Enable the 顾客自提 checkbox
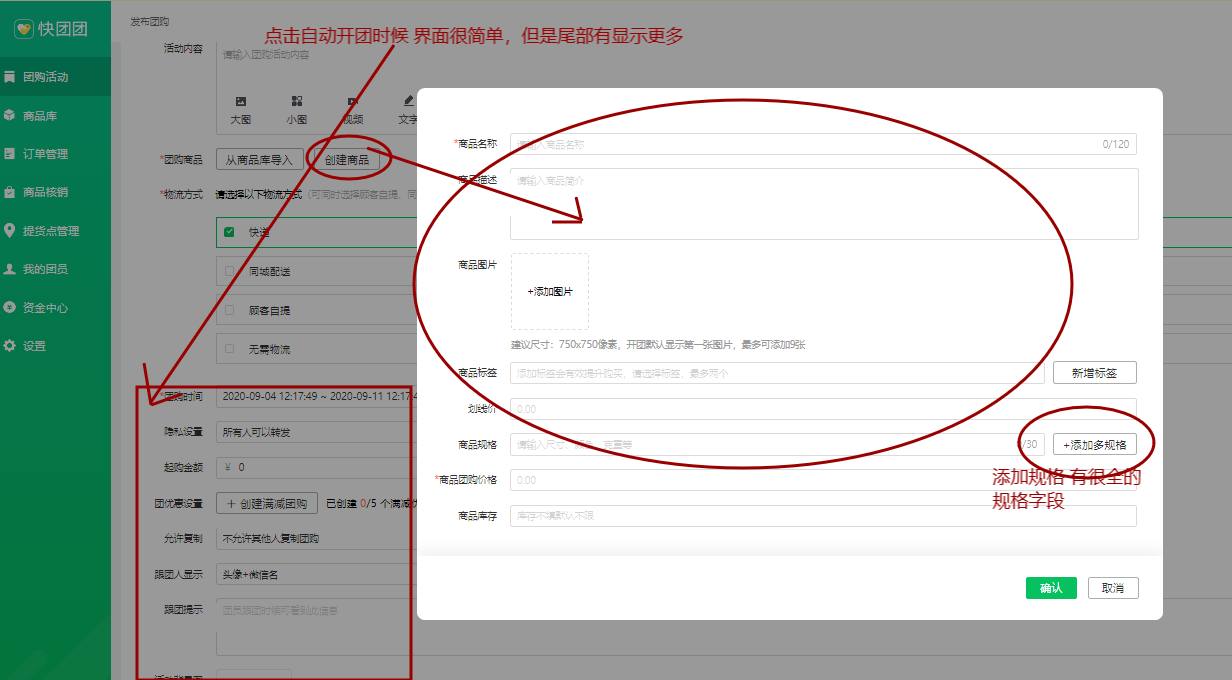This screenshot has height=680, width=1232. [x=230, y=310]
